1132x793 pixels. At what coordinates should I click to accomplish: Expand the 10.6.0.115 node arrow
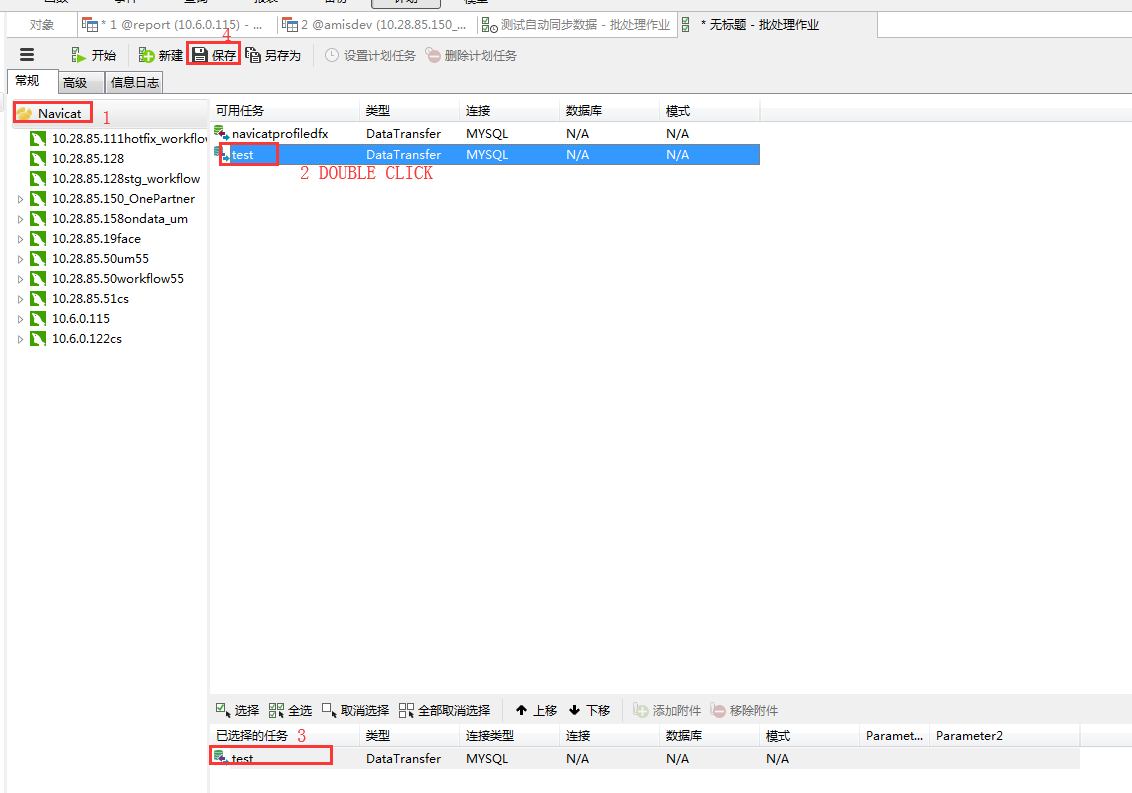(x=20, y=319)
